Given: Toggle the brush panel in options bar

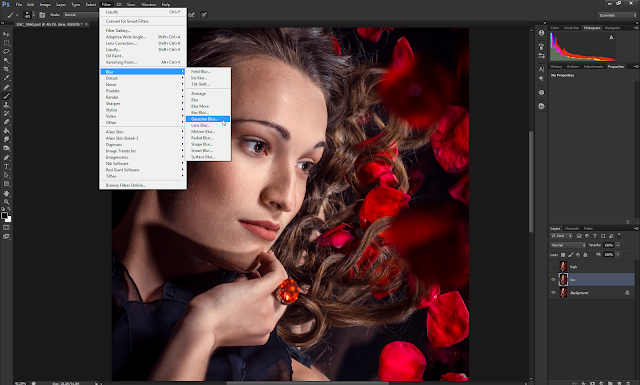Looking at the screenshot, I should click(x=42, y=15).
